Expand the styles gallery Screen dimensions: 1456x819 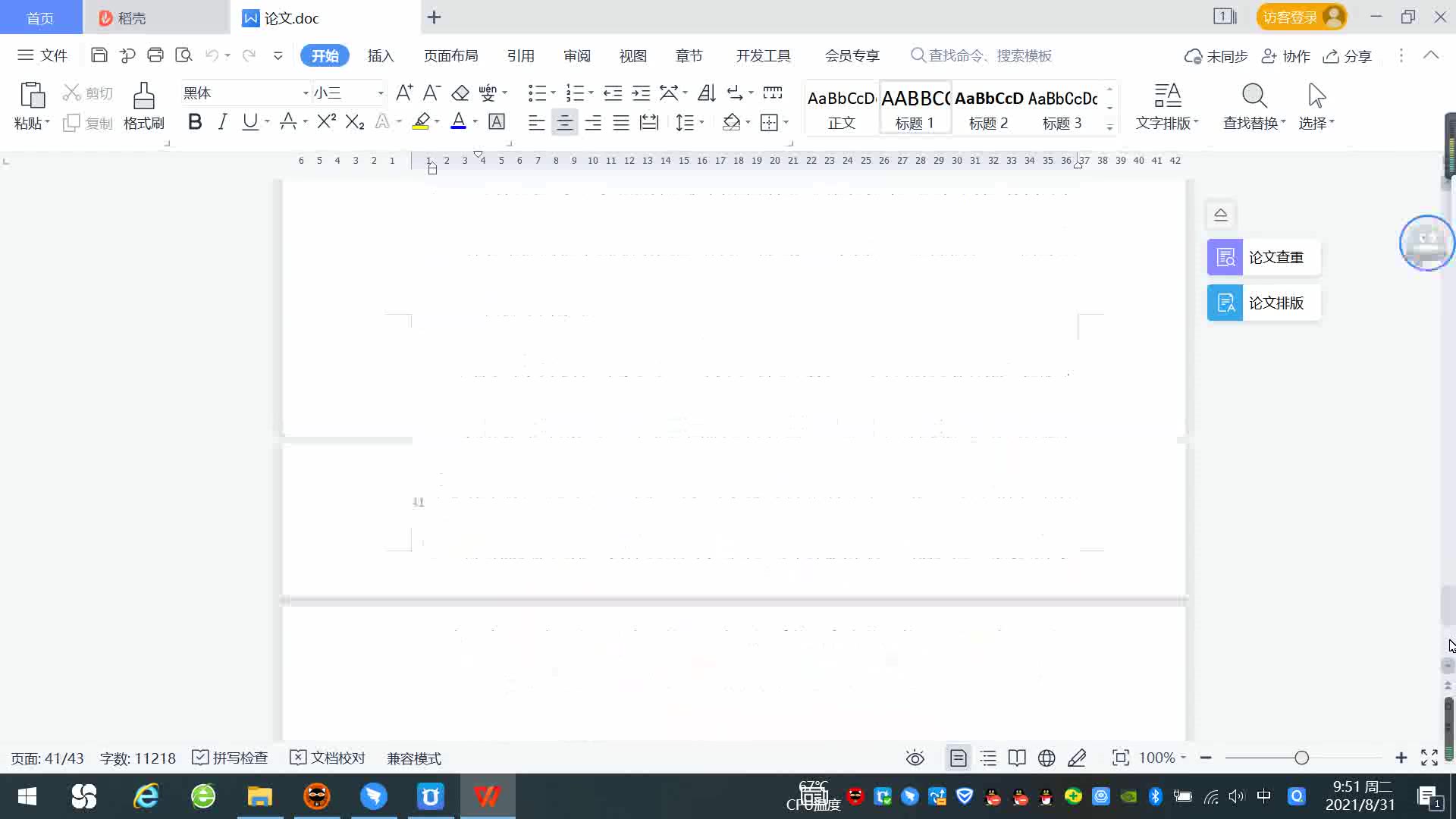point(1109,127)
